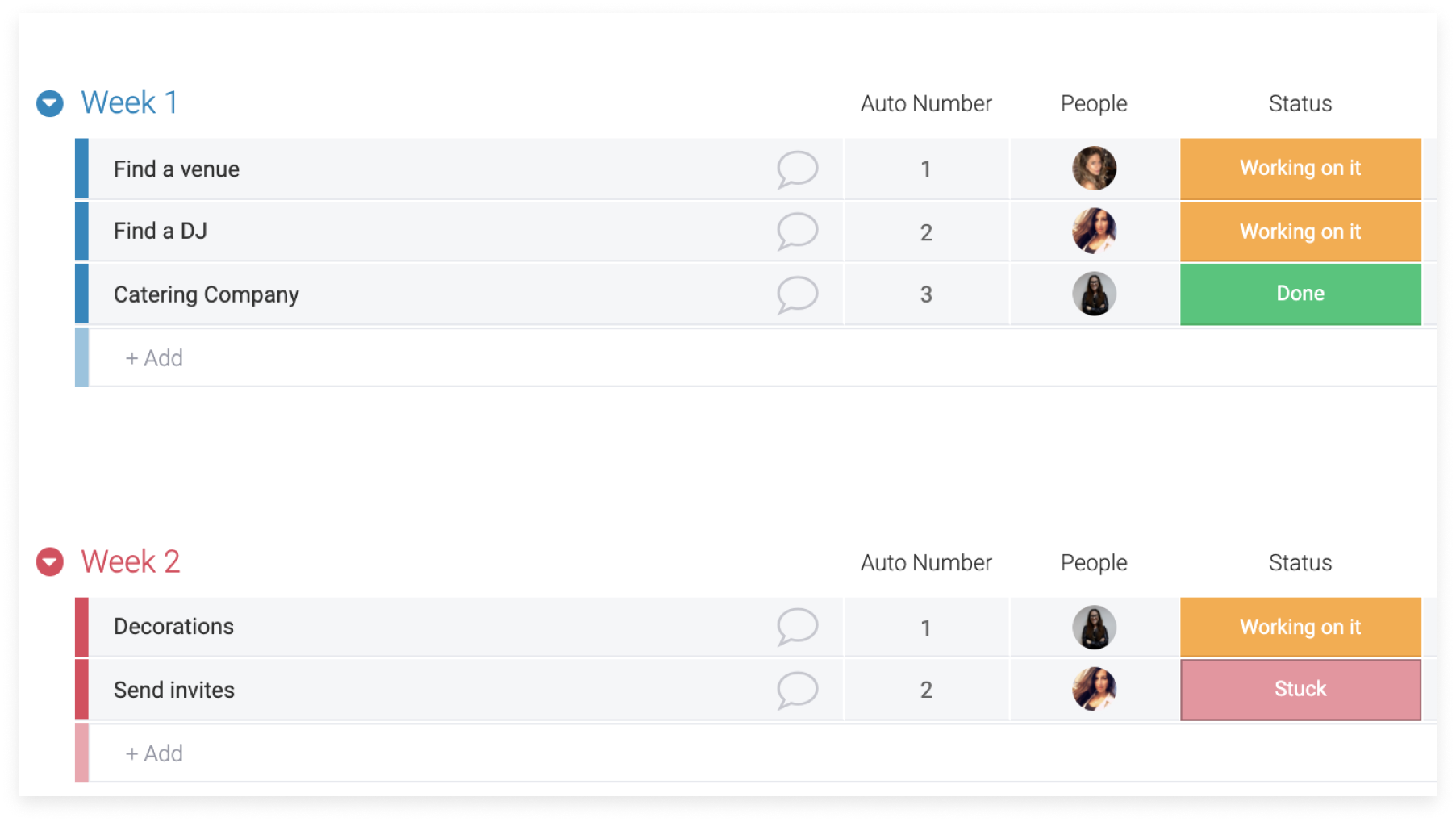Collapse the Week 1 group
The image size is (1456, 822).
click(50, 103)
